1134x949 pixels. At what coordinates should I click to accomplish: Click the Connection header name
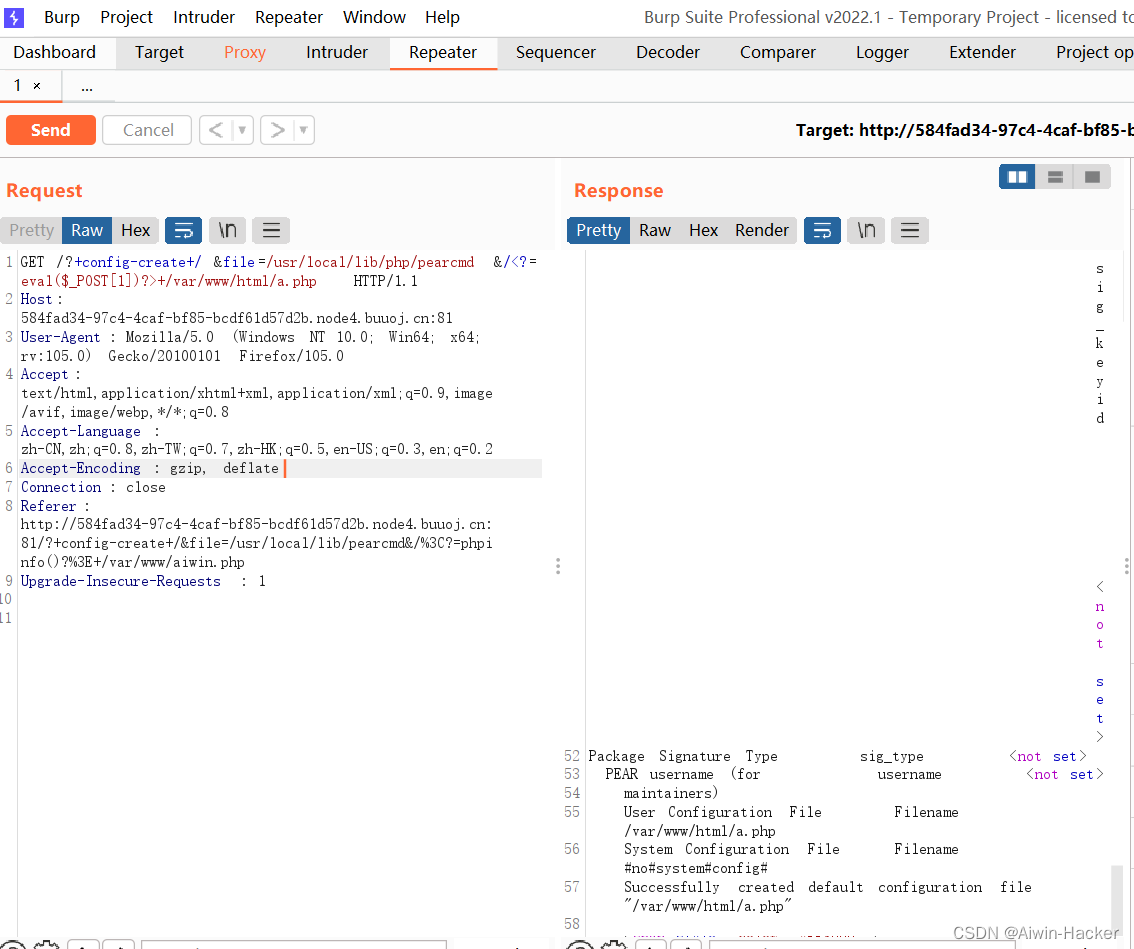61,488
